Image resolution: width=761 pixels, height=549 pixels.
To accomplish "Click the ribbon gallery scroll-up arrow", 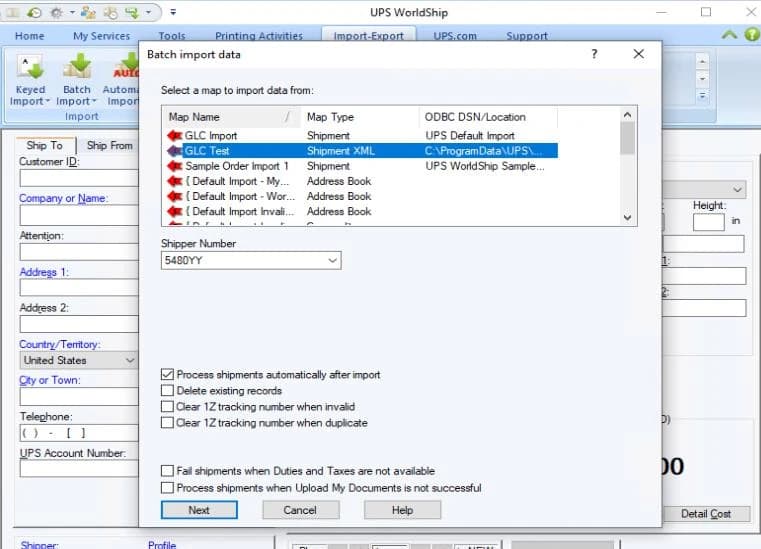I will coord(702,62).
